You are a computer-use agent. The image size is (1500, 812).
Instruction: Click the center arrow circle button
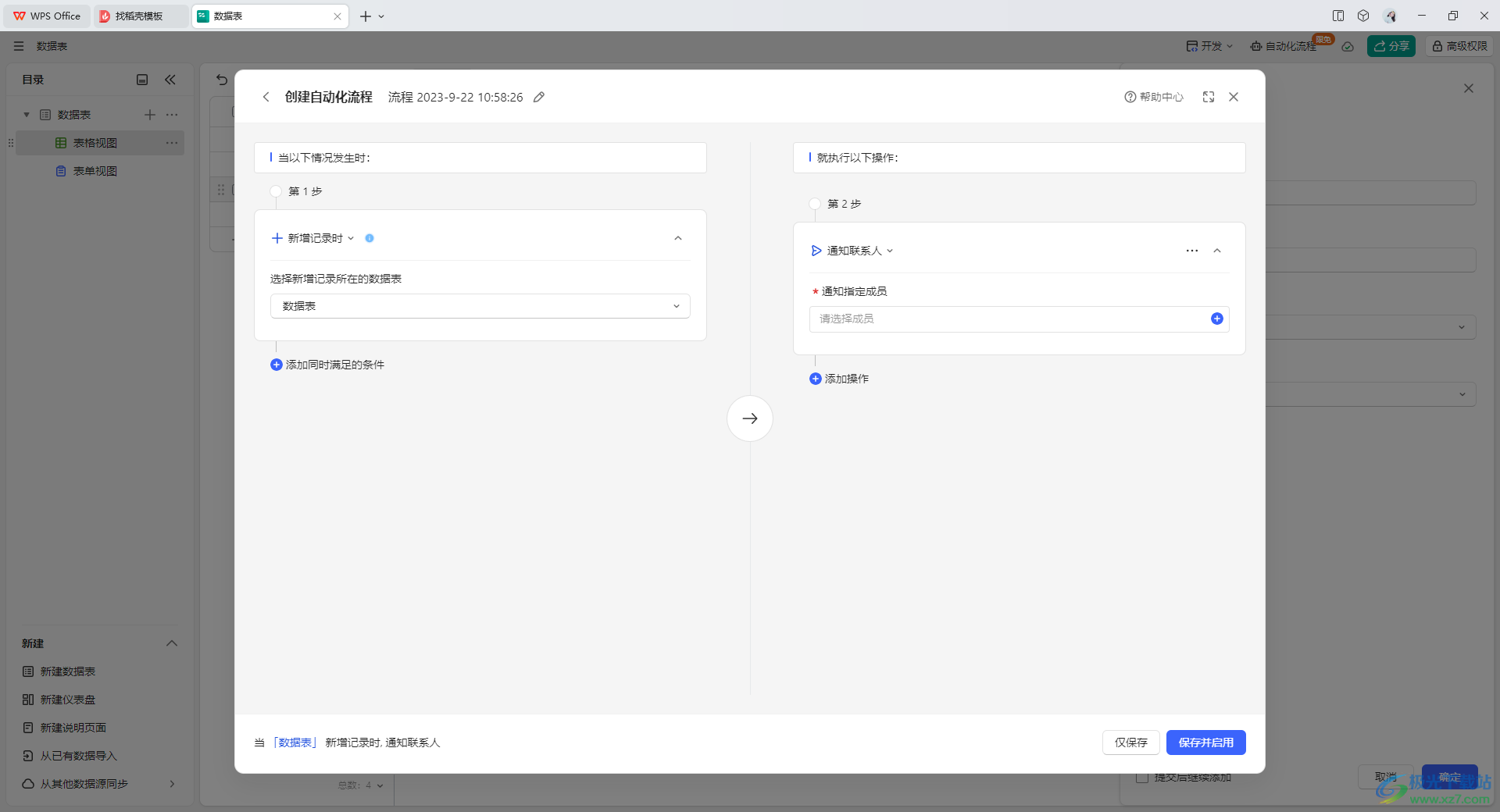coord(750,418)
